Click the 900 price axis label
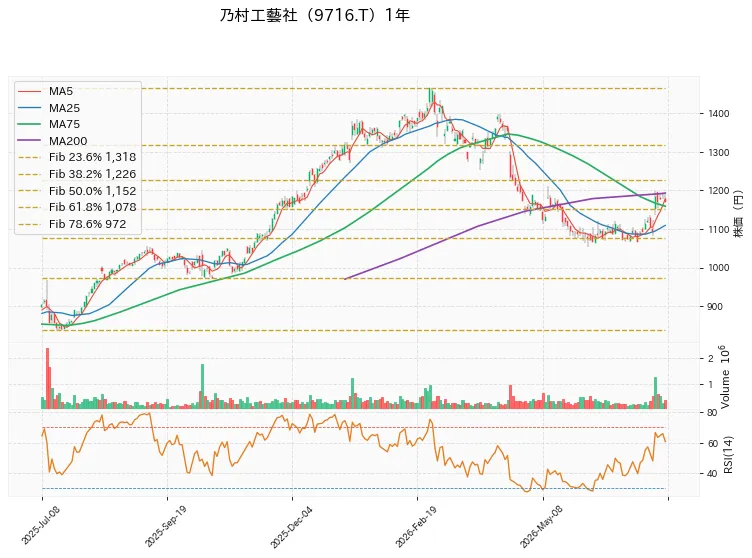 (715, 307)
